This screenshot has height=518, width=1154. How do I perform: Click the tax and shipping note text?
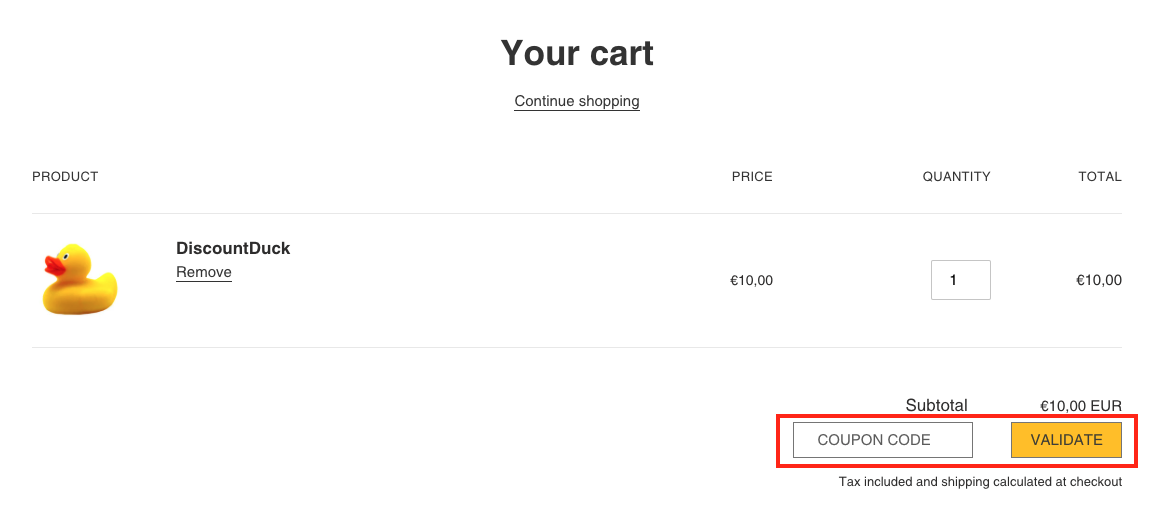pyautogui.click(x=980, y=482)
